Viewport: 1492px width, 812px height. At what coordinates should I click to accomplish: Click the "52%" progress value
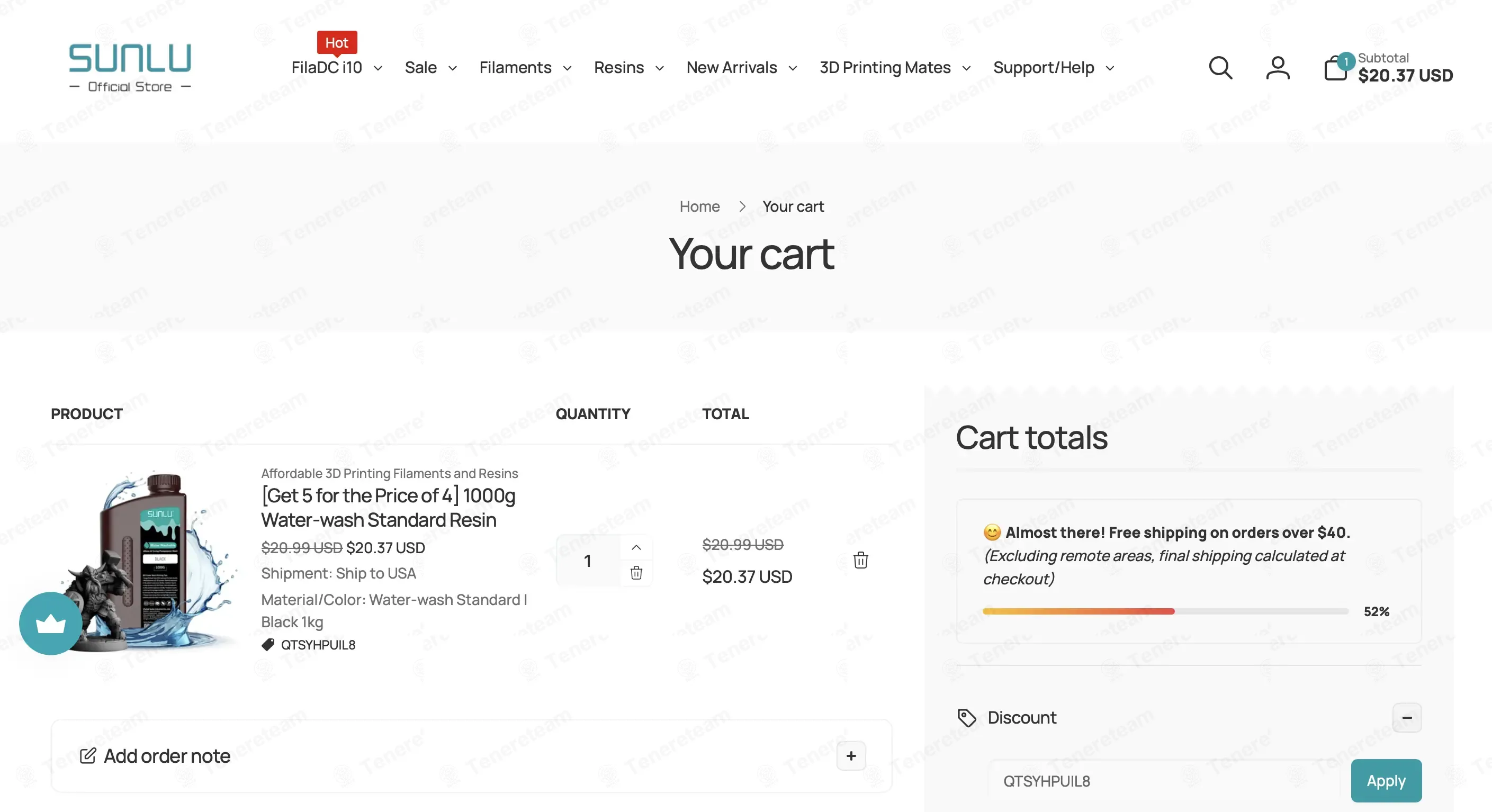click(1376, 611)
